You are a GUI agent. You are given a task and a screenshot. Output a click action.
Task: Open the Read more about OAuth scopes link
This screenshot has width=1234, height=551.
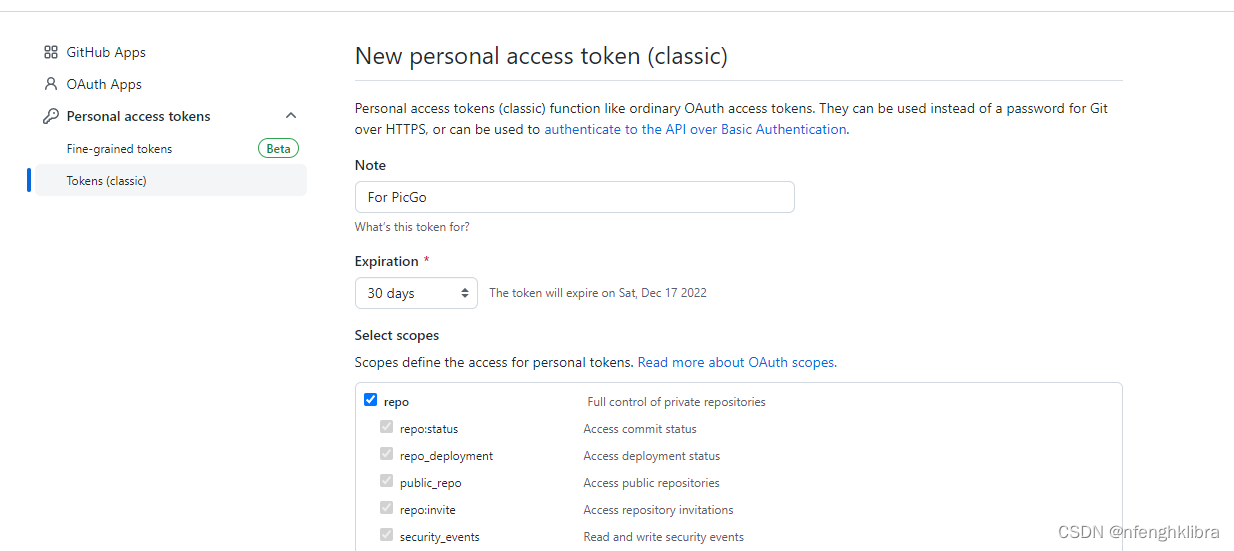737,362
